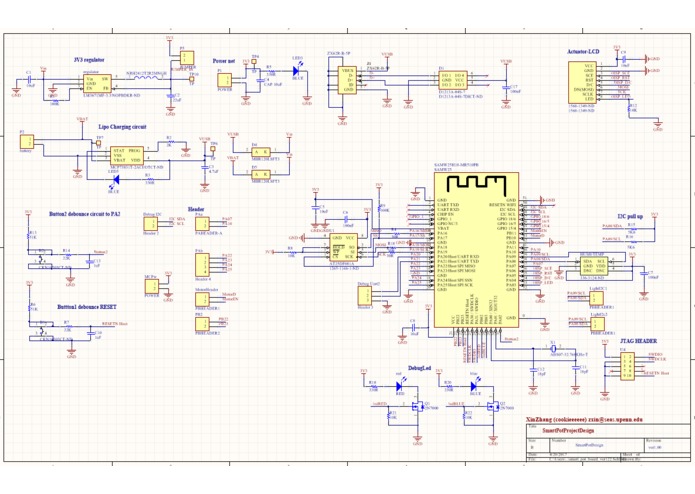Select the blue LED1 diode in Power net

point(296,71)
